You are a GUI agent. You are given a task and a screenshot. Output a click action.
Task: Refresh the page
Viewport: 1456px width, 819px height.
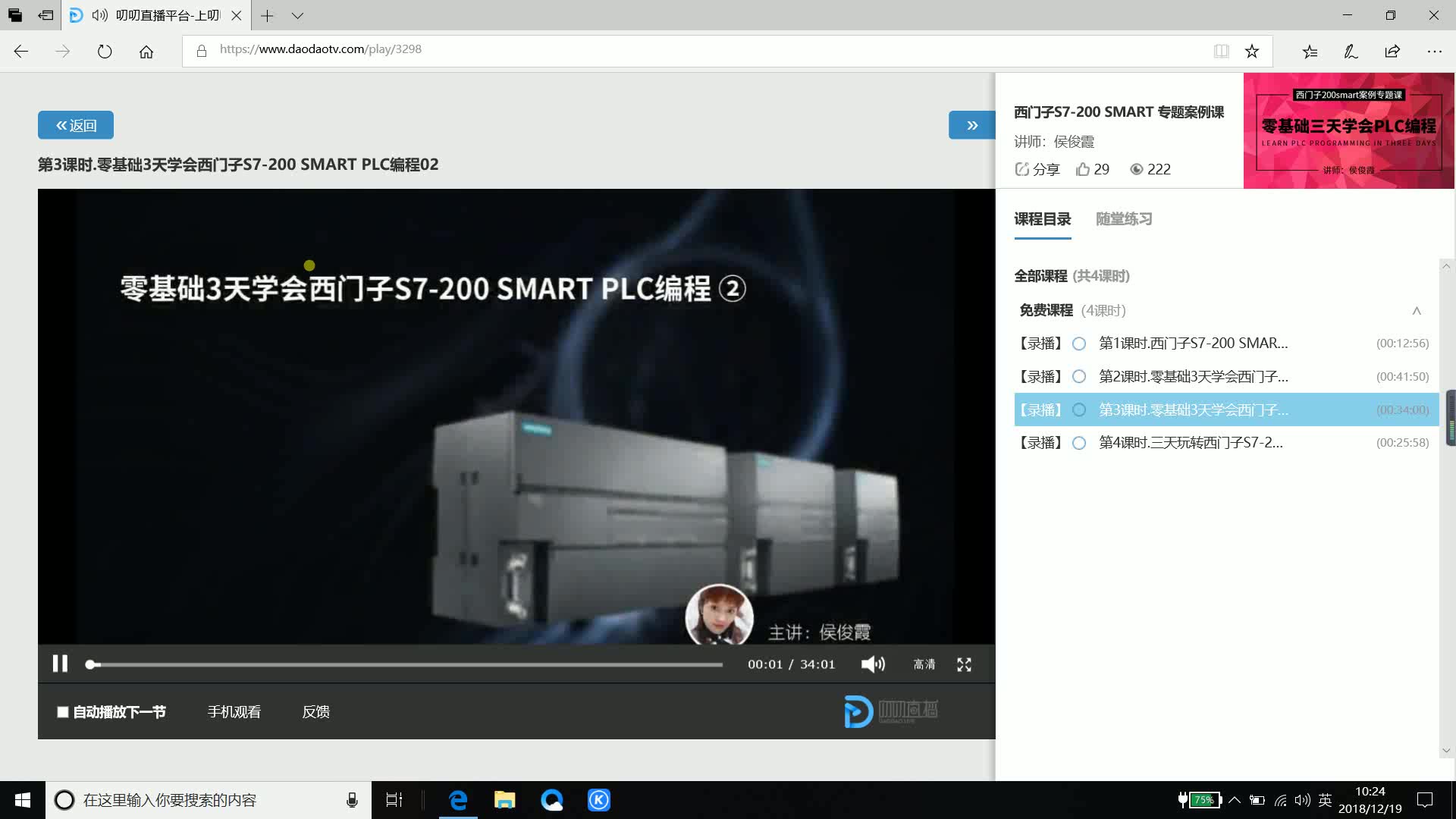105,51
